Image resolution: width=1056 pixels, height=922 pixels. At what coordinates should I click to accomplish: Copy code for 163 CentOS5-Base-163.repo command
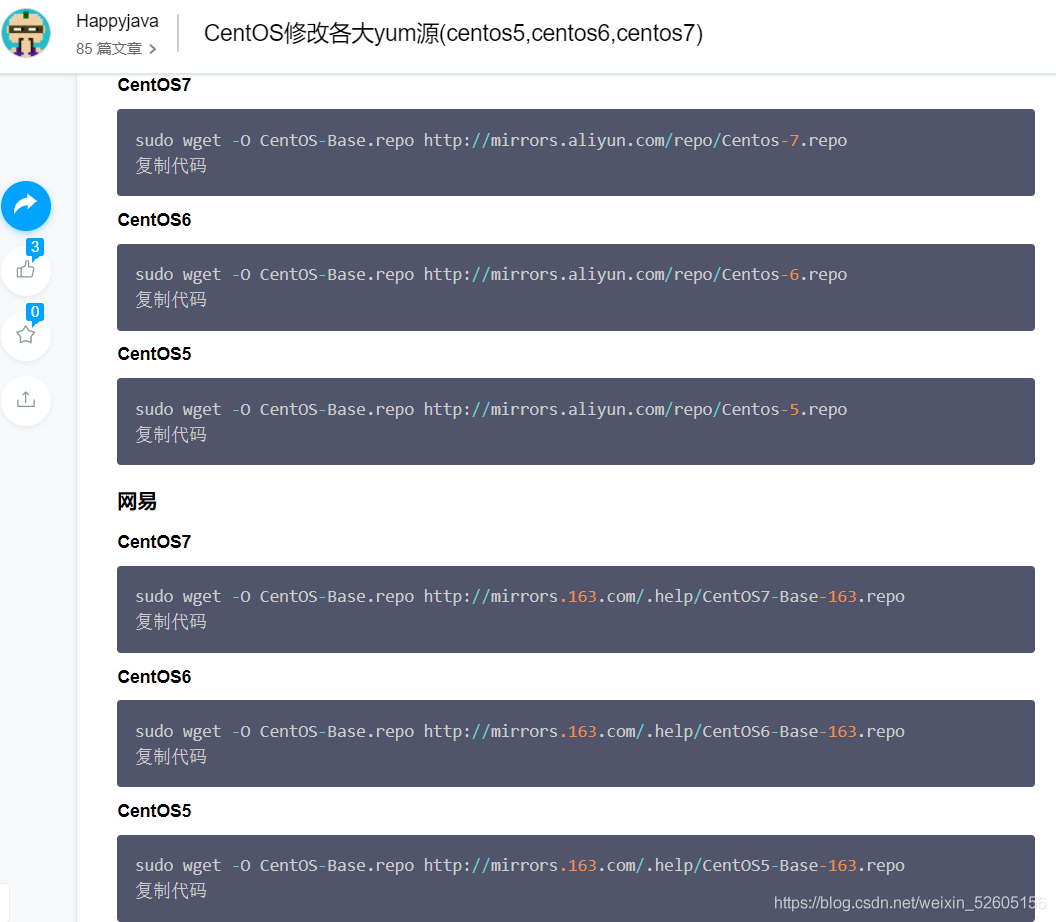click(x=171, y=890)
